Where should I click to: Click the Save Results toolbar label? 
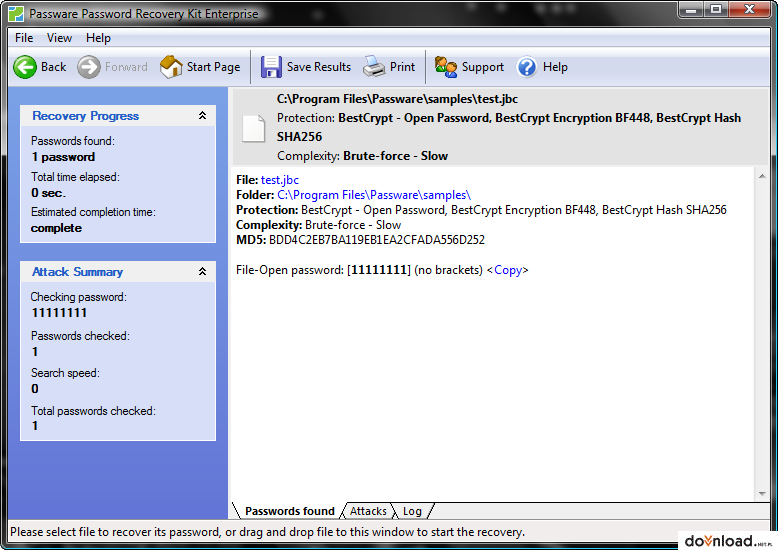(x=319, y=67)
